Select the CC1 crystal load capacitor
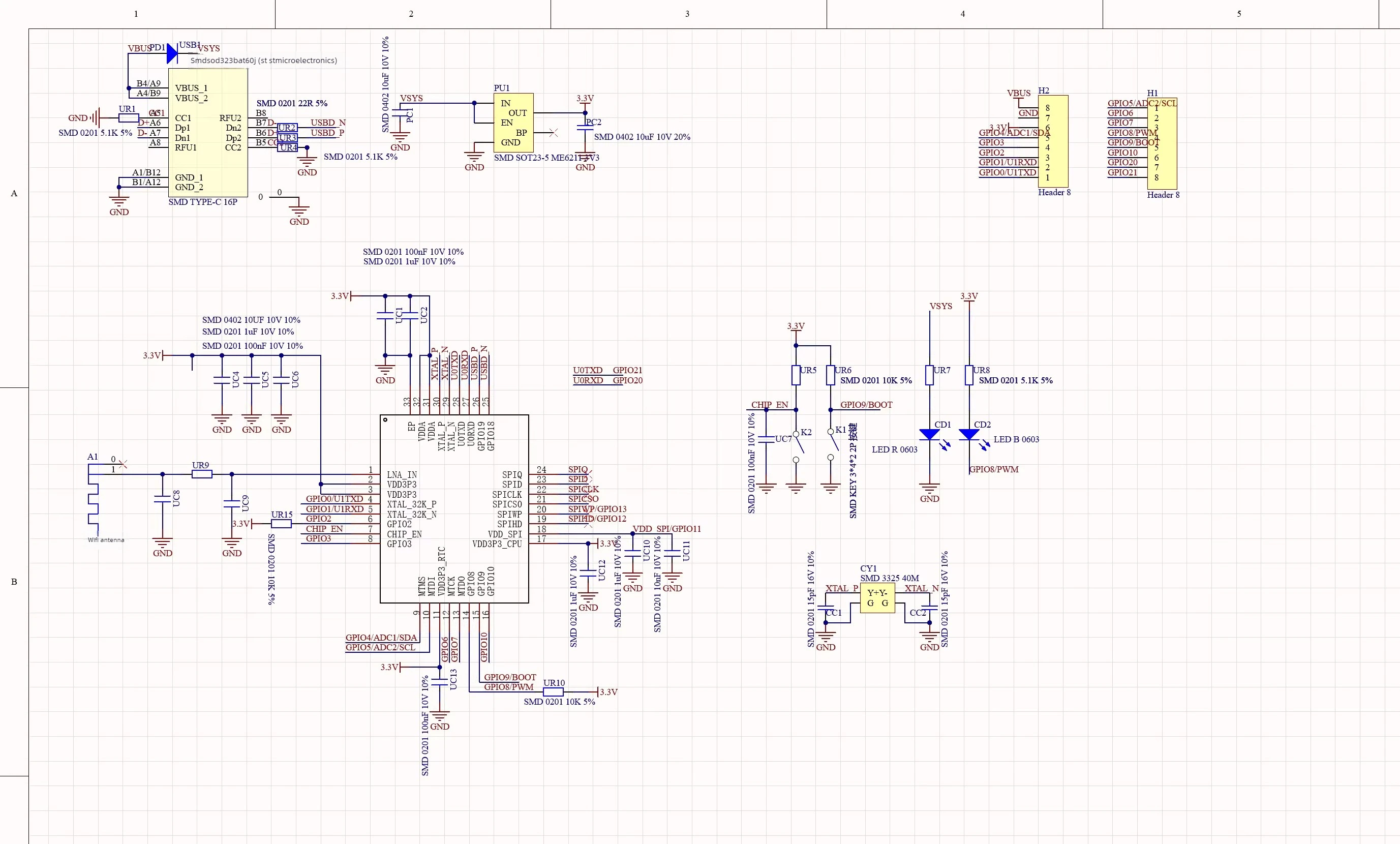Screen dimensions: 1400x844 pyautogui.click(x=826, y=608)
